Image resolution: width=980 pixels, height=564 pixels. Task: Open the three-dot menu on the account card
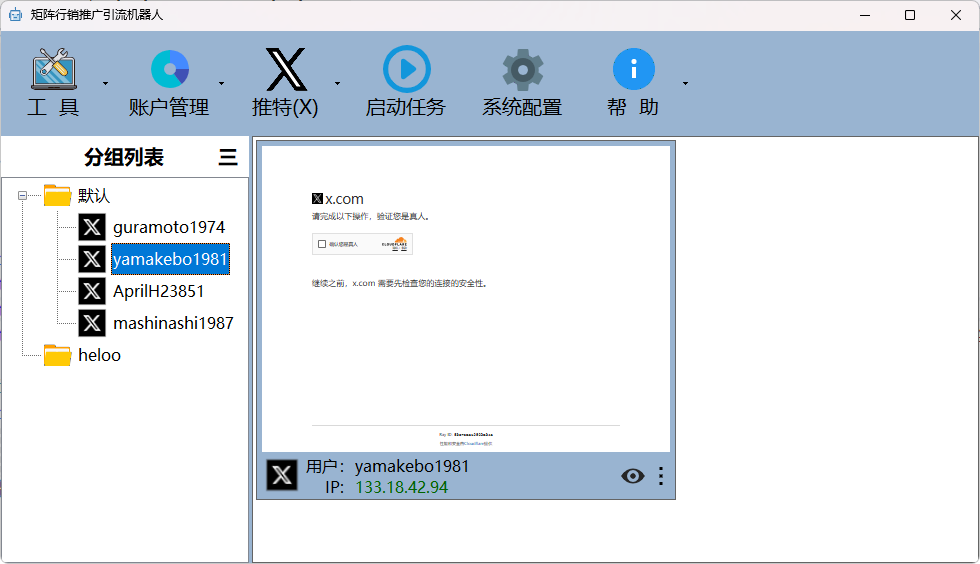[661, 476]
